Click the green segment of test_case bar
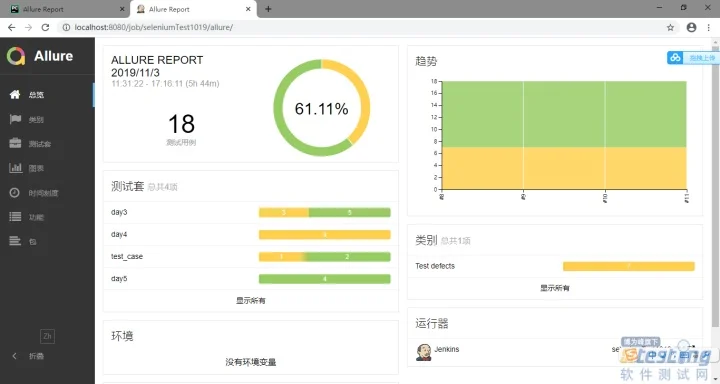The image size is (720, 384). [348, 256]
